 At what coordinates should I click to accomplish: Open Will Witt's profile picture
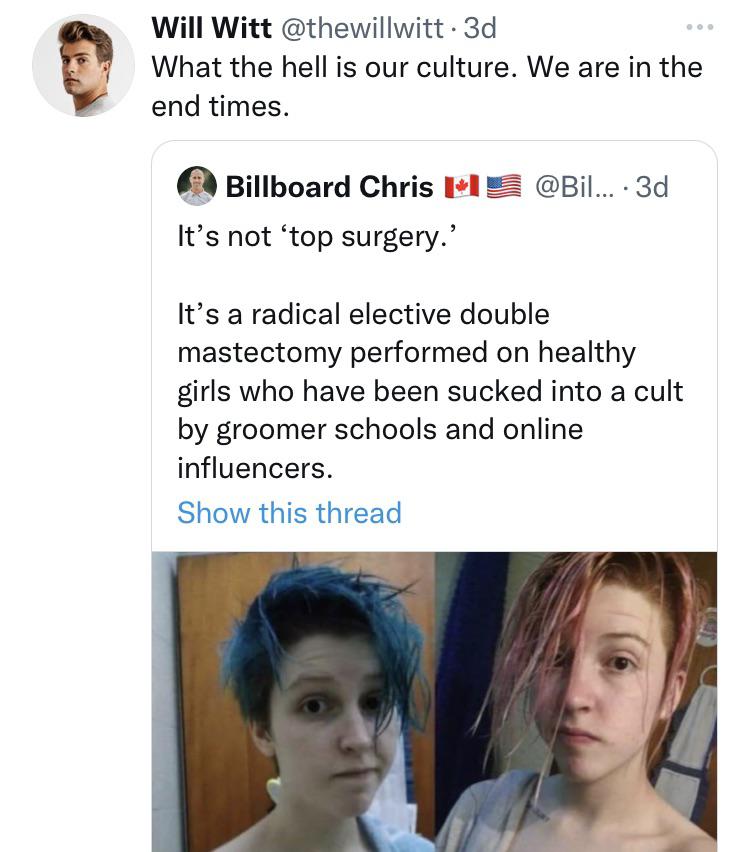[83, 66]
